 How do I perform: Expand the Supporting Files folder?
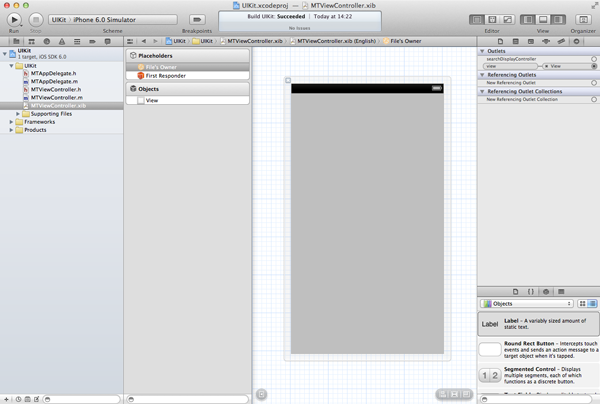(18, 114)
